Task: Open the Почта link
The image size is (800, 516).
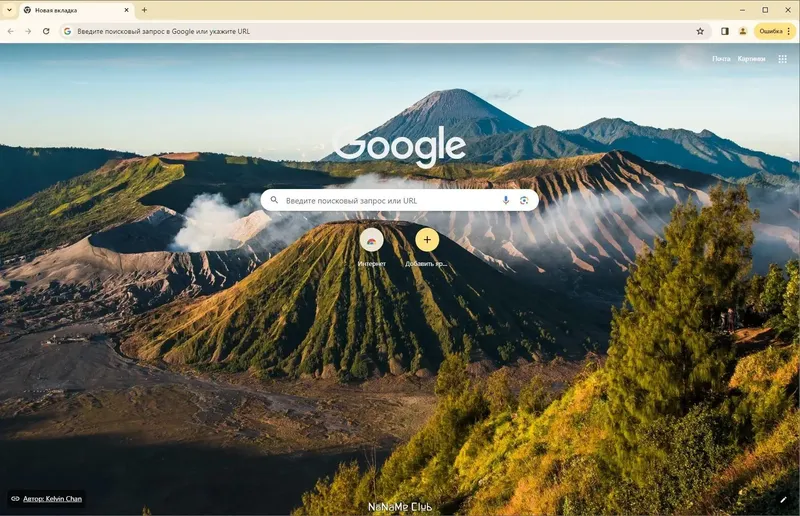Action: 721,59
